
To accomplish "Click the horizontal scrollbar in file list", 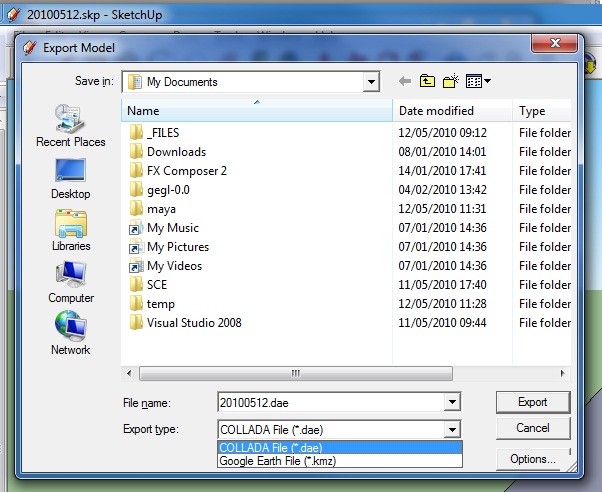I will coord(295,373).
